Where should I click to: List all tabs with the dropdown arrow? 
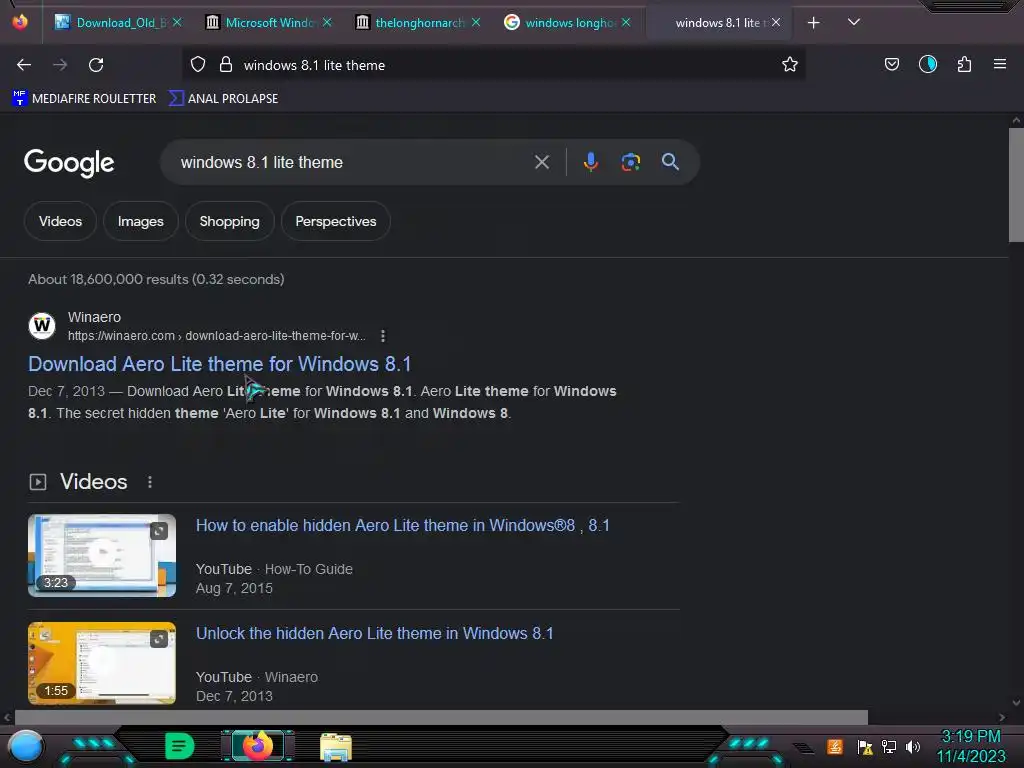854,22
